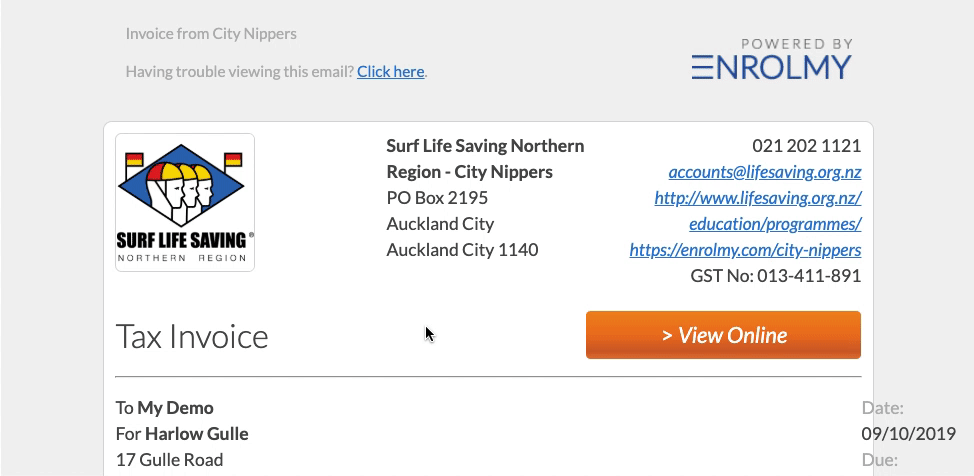Click the Tax Invoice heading

tap(192, 336)
